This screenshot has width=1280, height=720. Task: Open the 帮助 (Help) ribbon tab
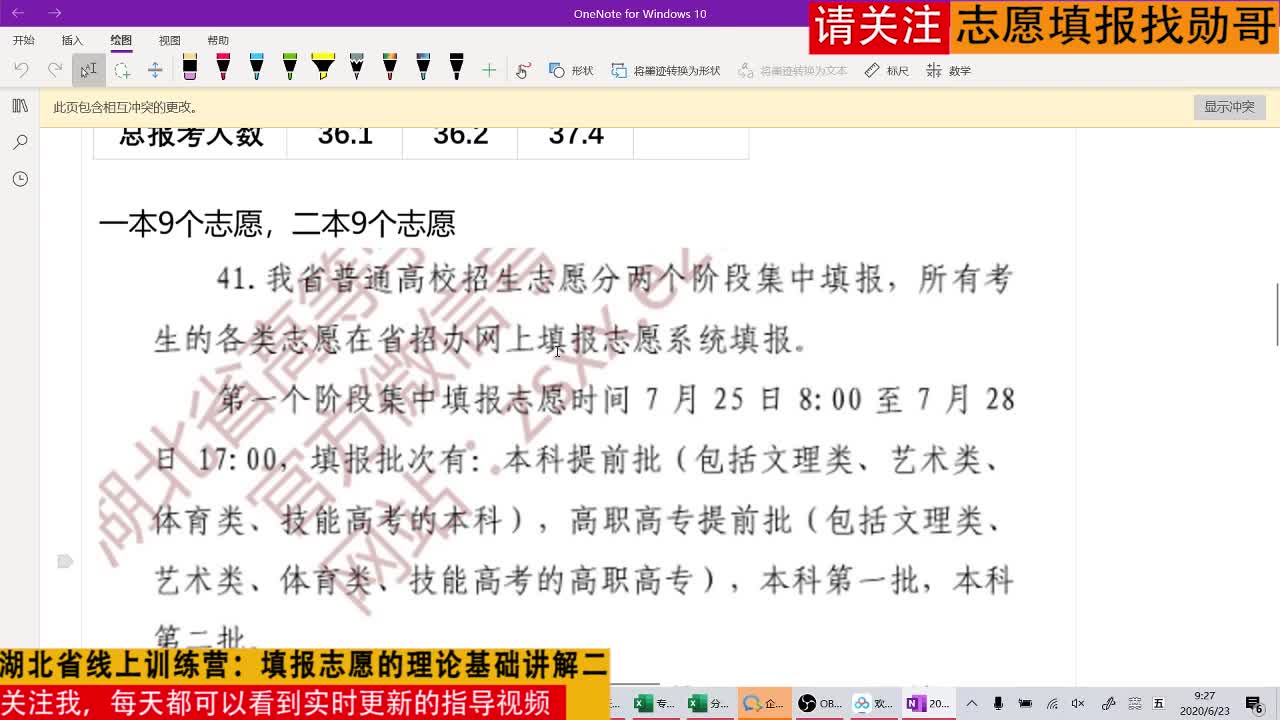[218, 40]
